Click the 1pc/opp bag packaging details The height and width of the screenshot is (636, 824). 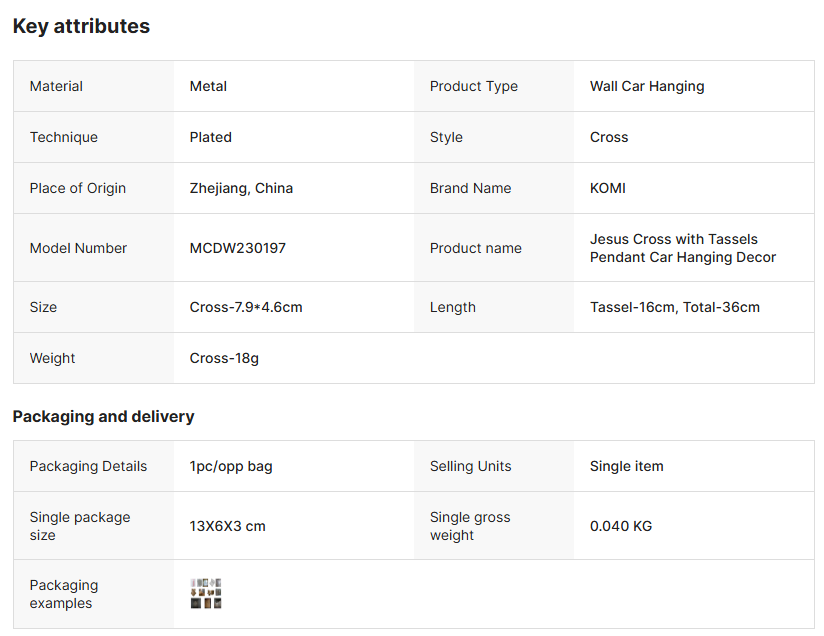[230, 466]
